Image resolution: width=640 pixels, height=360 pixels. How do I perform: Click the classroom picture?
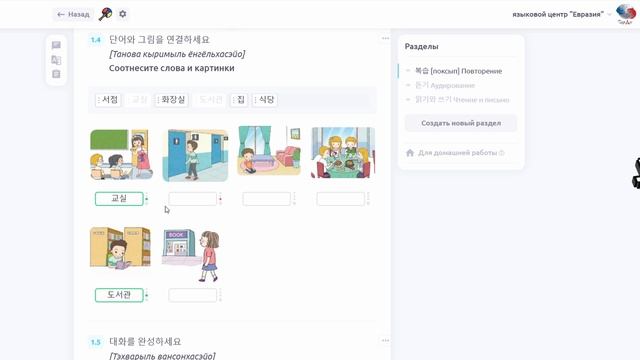click(121, 154)
